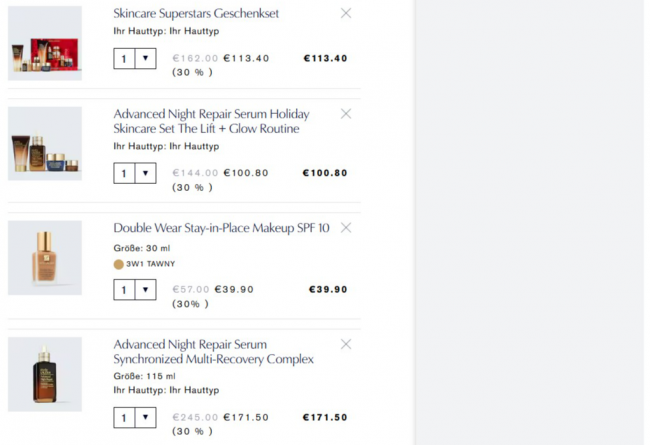Open quantity dropdown for Skincare Superstars Geschenkset
This screenshot has width=650, height=445.
tap(135, 59)
